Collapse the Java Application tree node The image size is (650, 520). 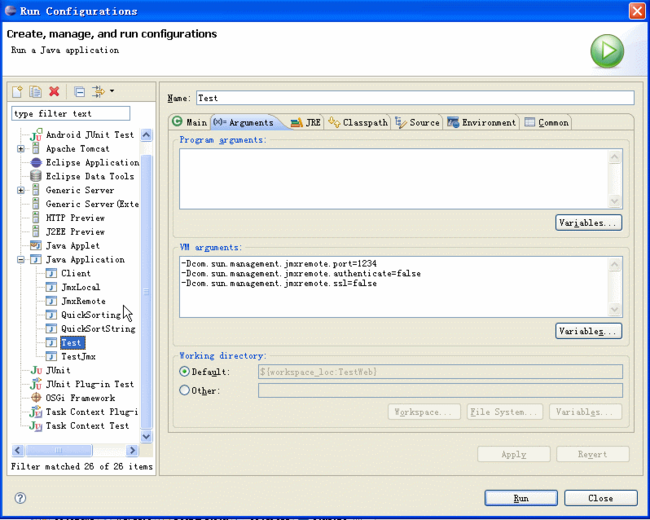click(20, 260)
